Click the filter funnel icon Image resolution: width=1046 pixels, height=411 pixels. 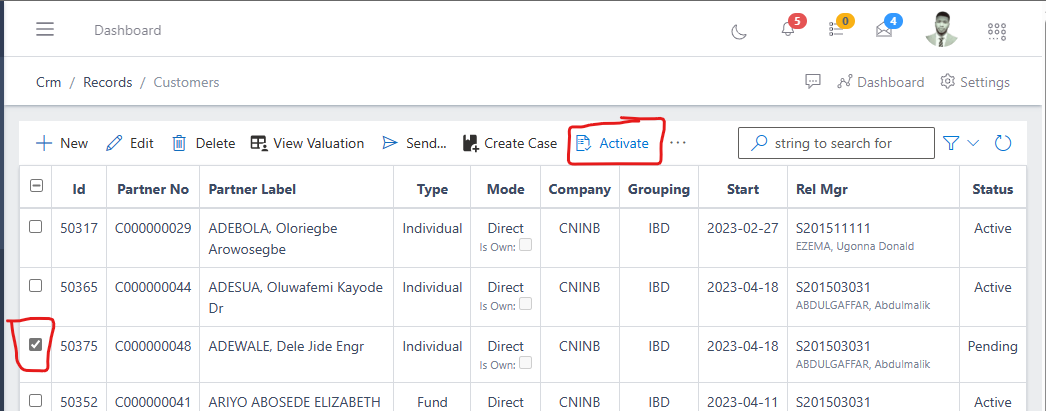click(951, 143)
